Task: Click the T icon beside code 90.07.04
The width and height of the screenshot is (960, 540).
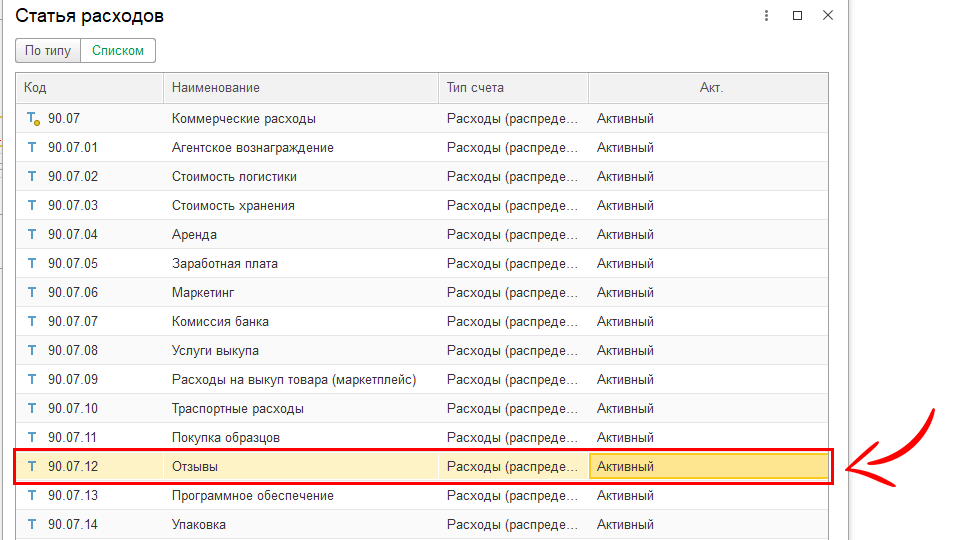Action: point(32,235)
